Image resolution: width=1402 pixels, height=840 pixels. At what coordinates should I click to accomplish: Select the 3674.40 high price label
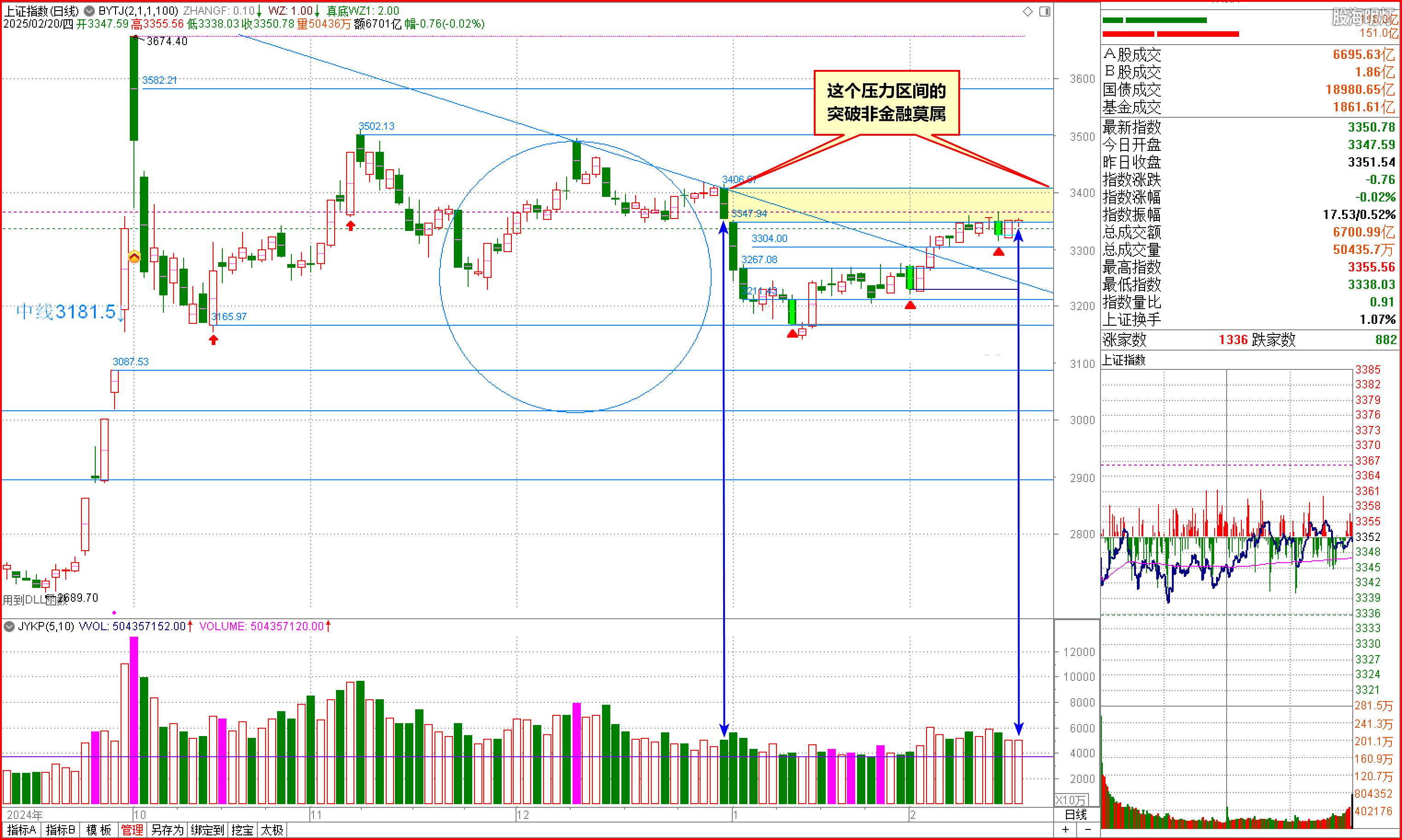click(167, 41)
